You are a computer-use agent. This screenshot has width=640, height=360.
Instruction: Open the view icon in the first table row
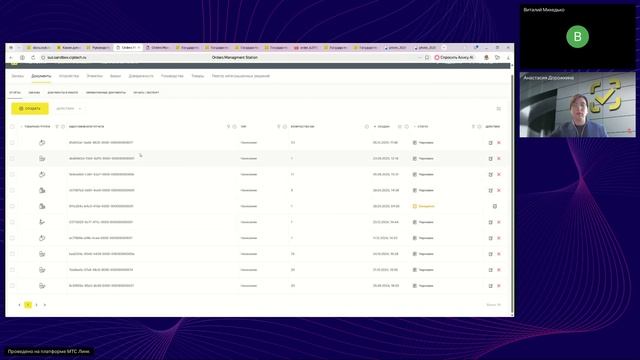coord(490,143)
